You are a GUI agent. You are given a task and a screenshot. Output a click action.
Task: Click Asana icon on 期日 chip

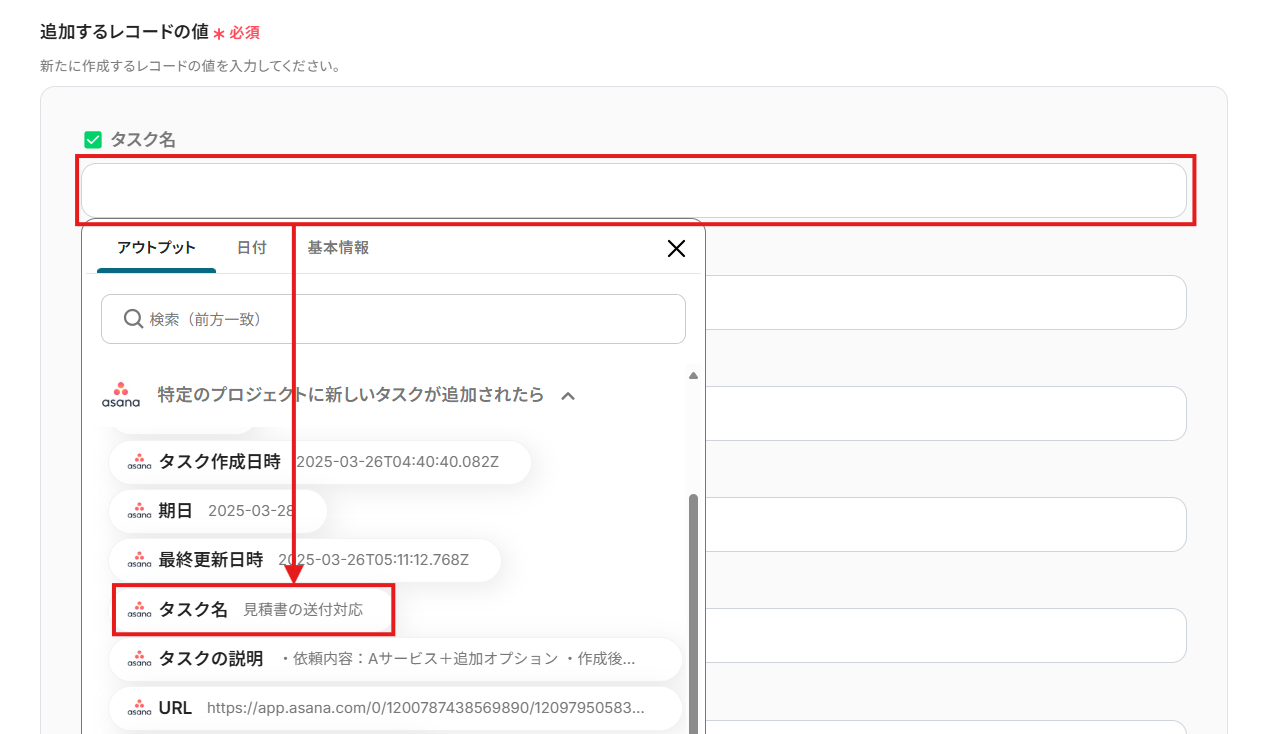pos(139,511)
